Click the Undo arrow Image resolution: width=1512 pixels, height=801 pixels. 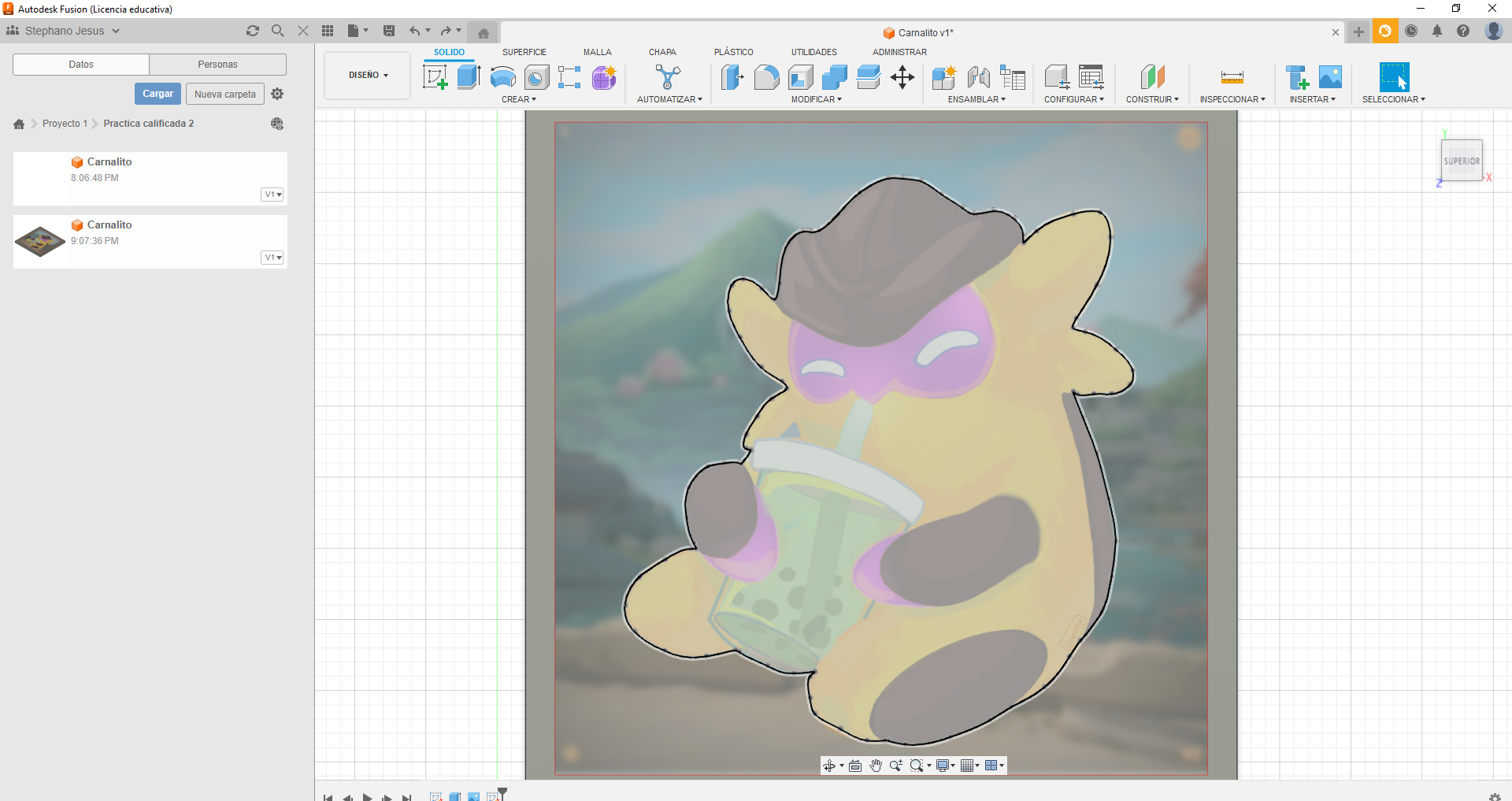tap(414, 31)
